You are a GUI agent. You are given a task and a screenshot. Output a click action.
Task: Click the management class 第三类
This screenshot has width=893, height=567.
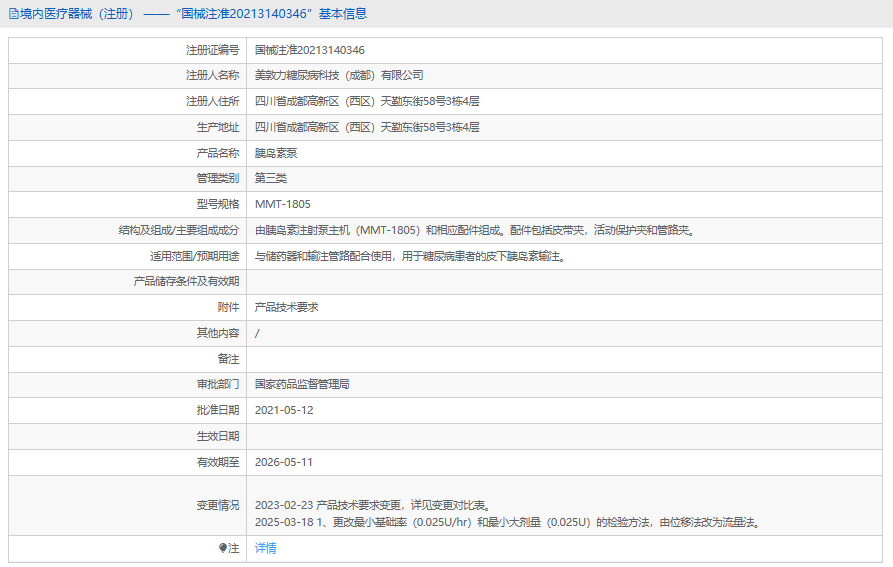[271, 178]
